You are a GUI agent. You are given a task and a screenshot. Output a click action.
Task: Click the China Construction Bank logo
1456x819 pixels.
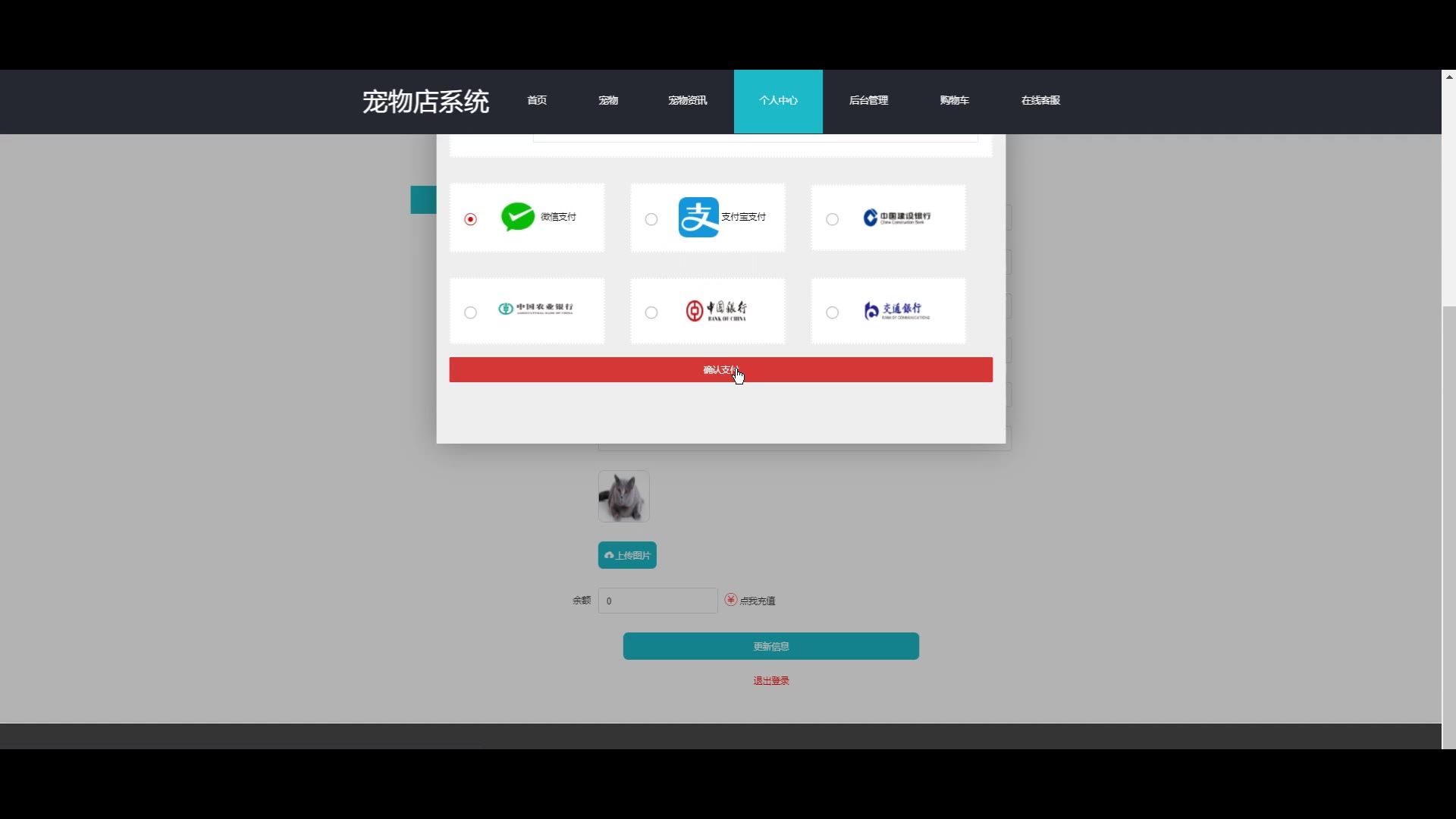pyautogui.click(x=897, y=218)
